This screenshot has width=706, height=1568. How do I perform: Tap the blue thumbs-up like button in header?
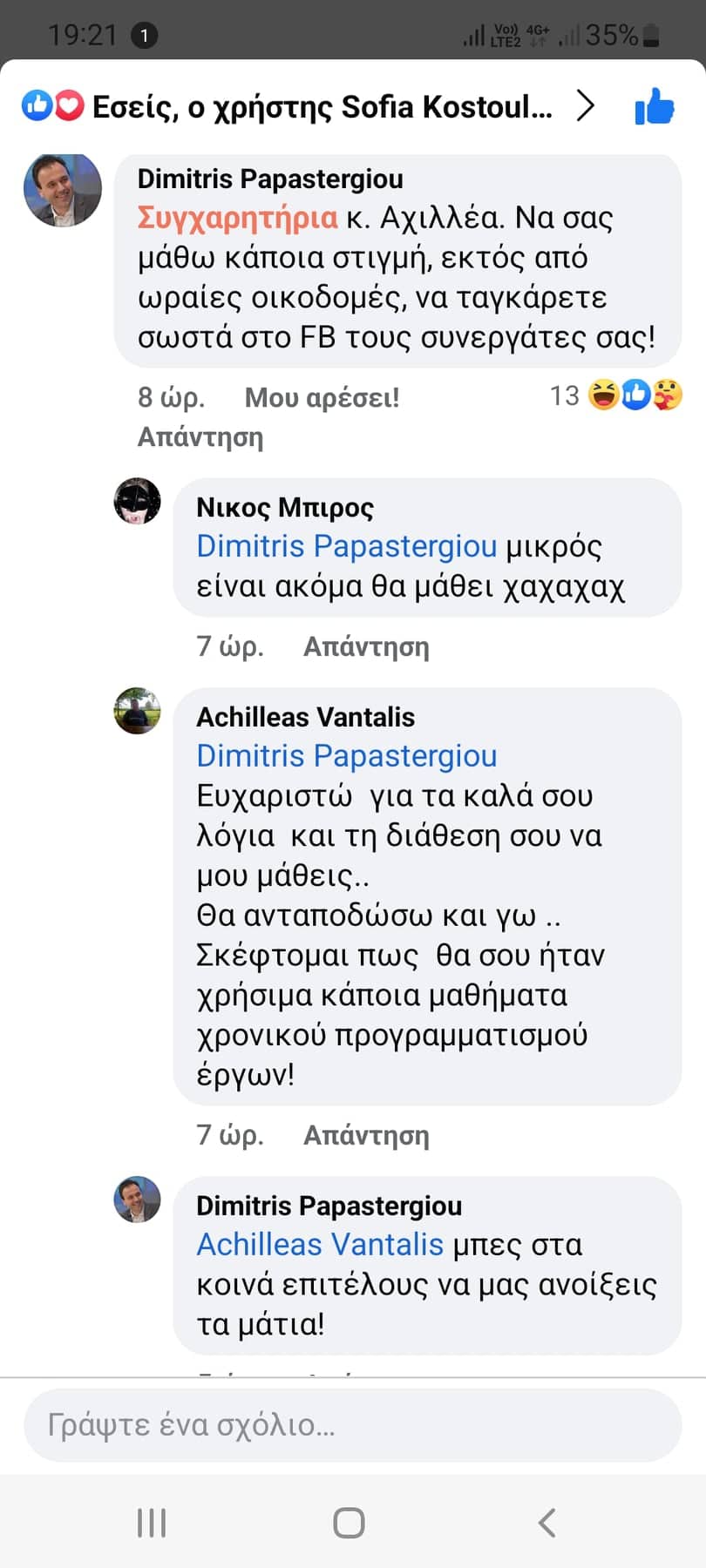pos(655,107)
